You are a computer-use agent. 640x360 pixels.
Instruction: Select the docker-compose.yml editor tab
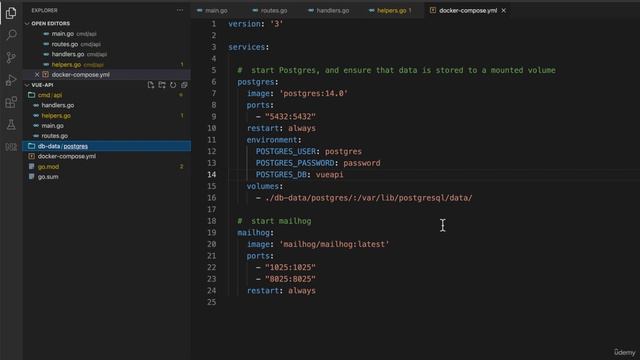point(468,11)
